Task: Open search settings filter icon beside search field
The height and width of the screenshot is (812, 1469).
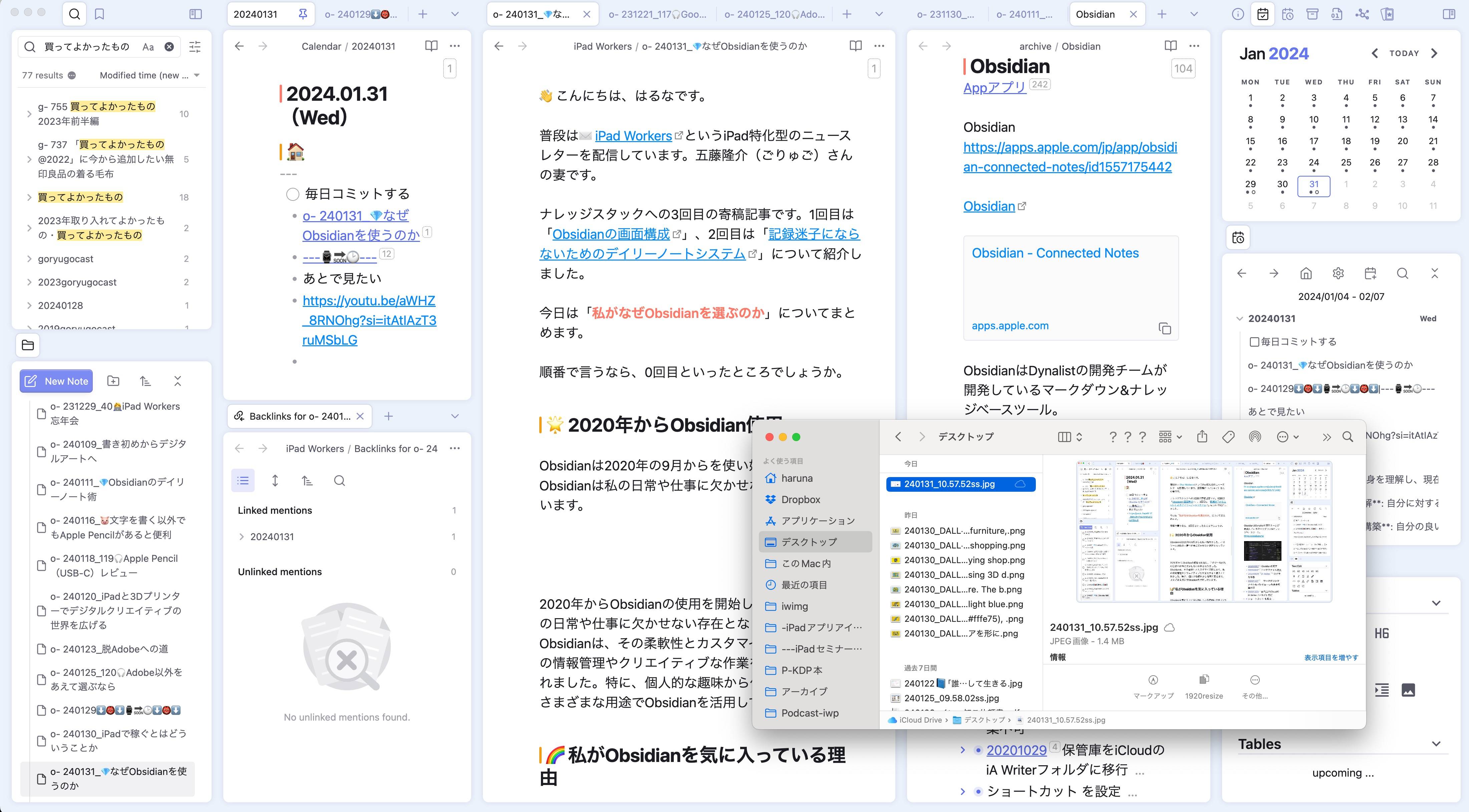Action: [195, 47]
